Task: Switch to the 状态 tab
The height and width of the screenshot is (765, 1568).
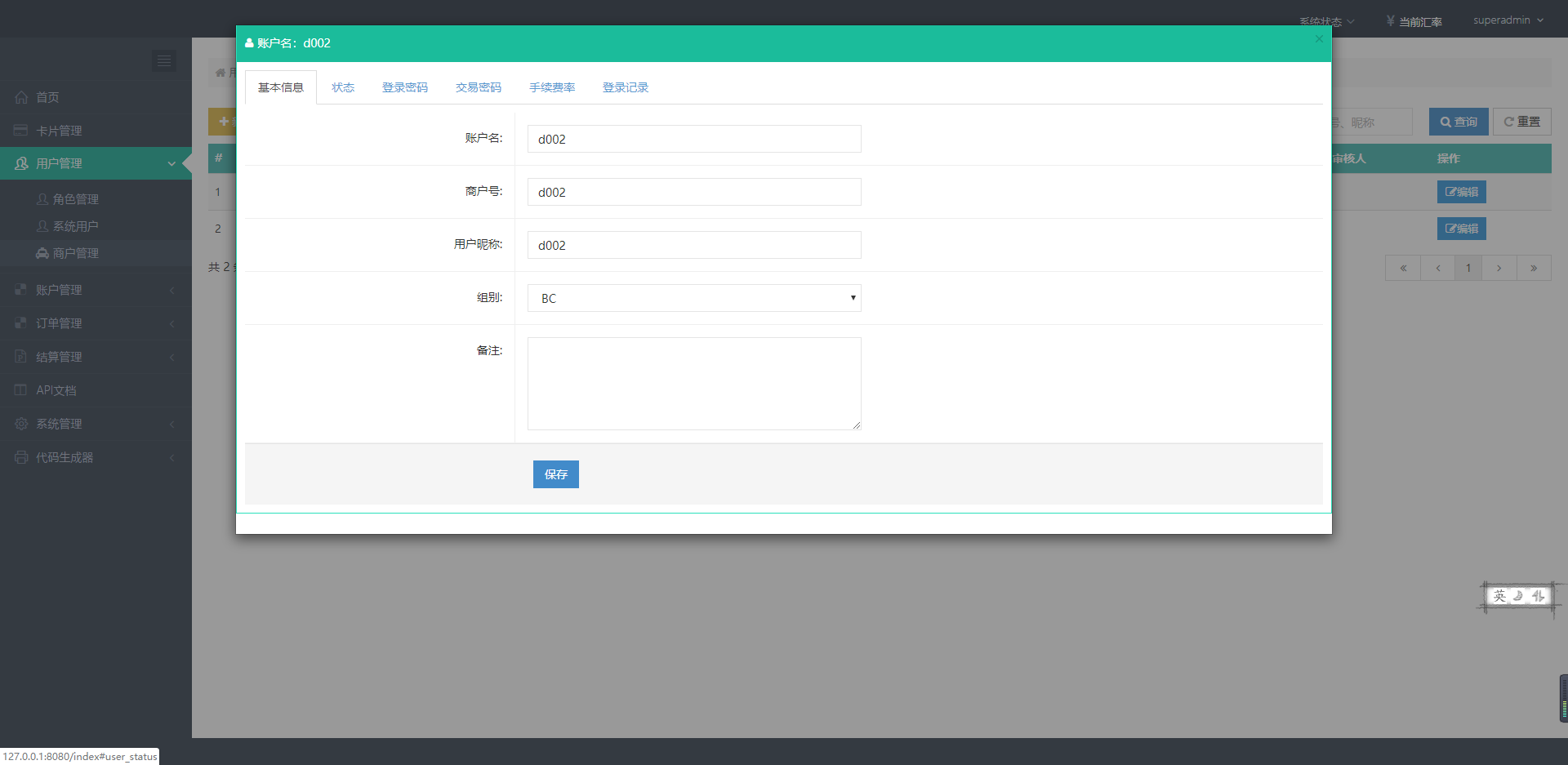Action: (x=343, y=87)
